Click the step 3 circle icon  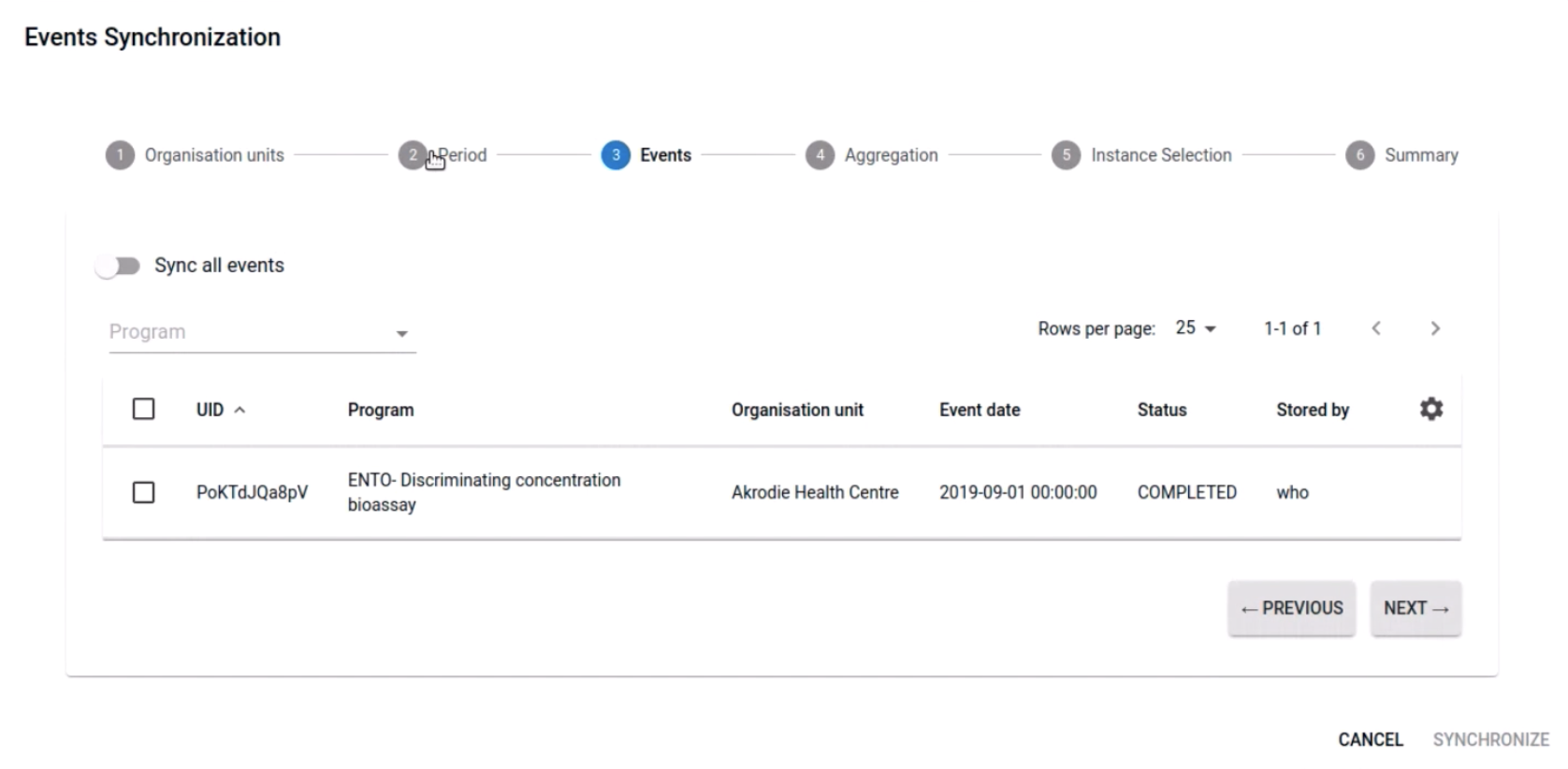(616, 155)
